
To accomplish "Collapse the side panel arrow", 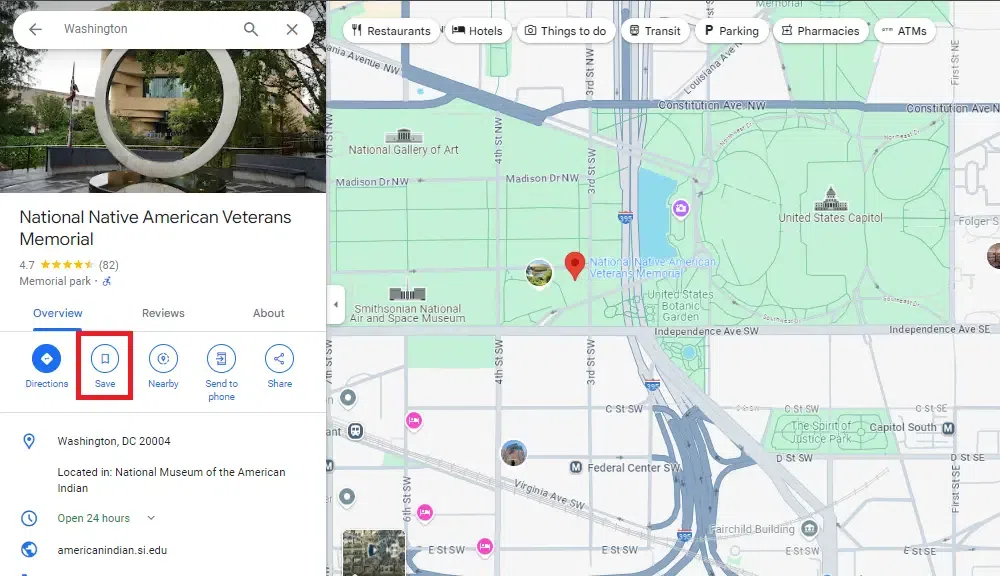I will [336, 304].
